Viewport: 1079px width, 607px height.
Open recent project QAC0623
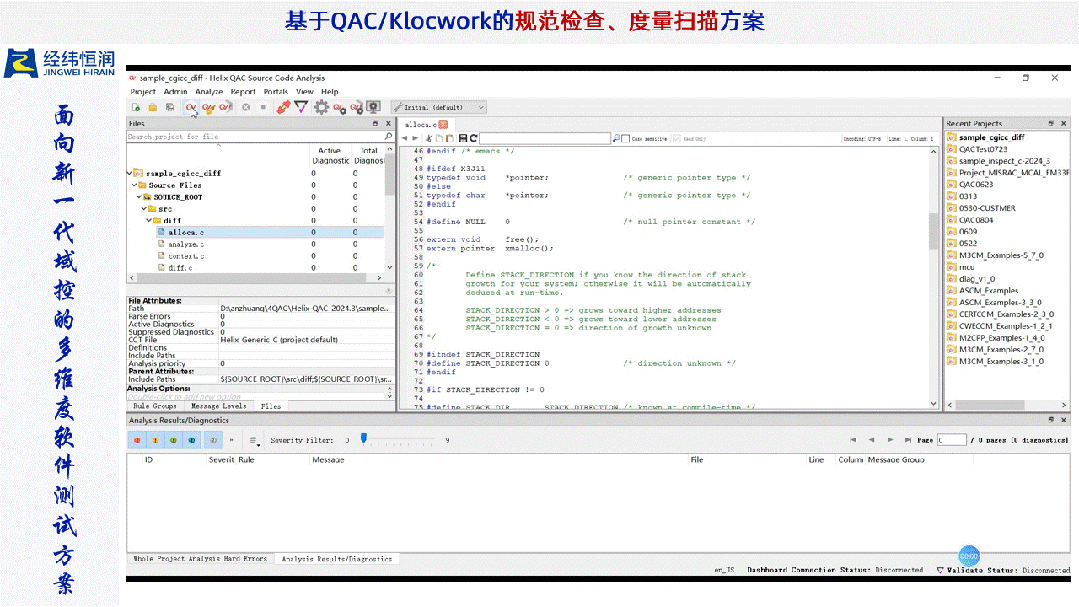click(x=976, y=184)
